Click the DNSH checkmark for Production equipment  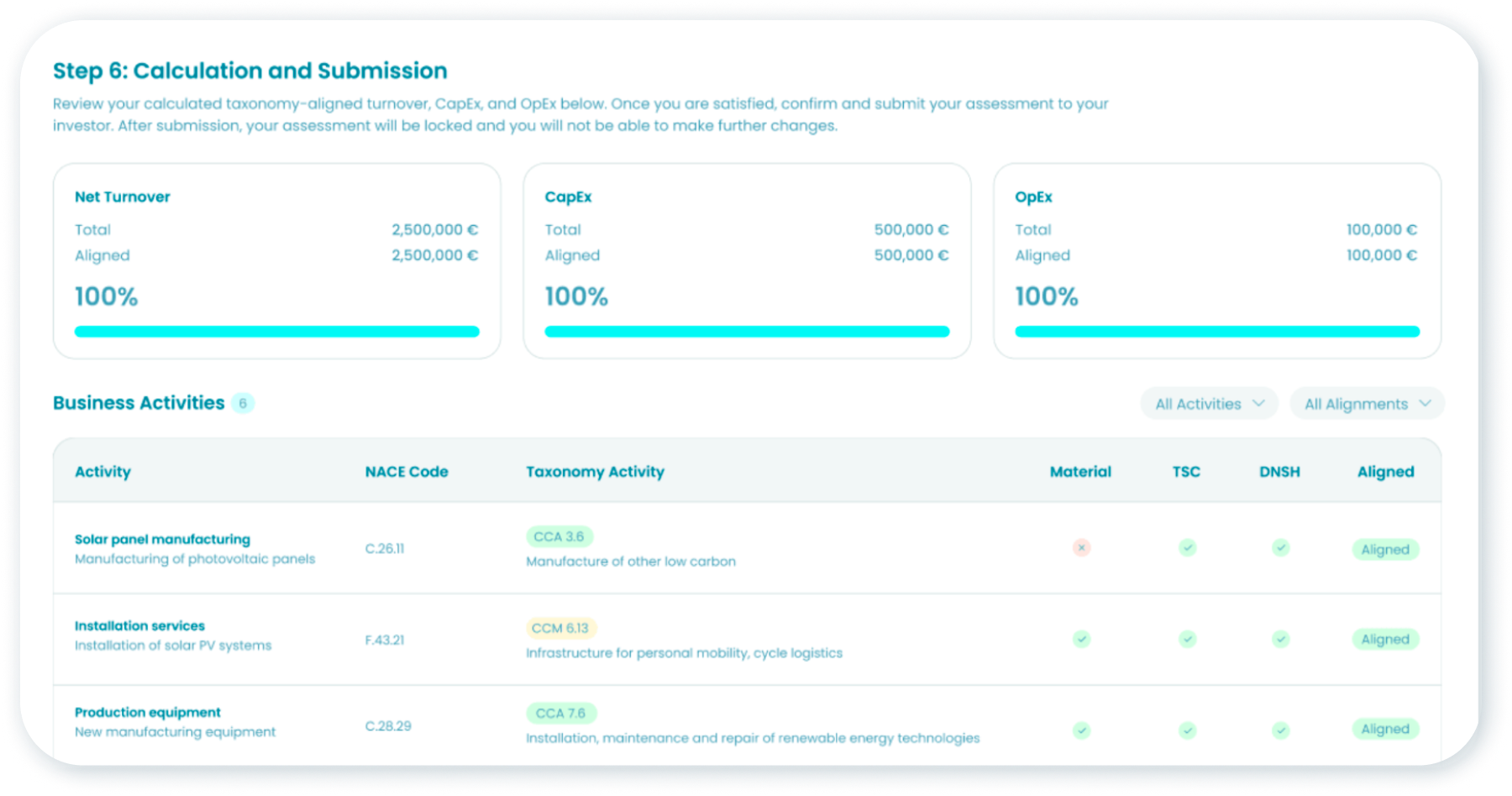click(x=1280, y=730)
